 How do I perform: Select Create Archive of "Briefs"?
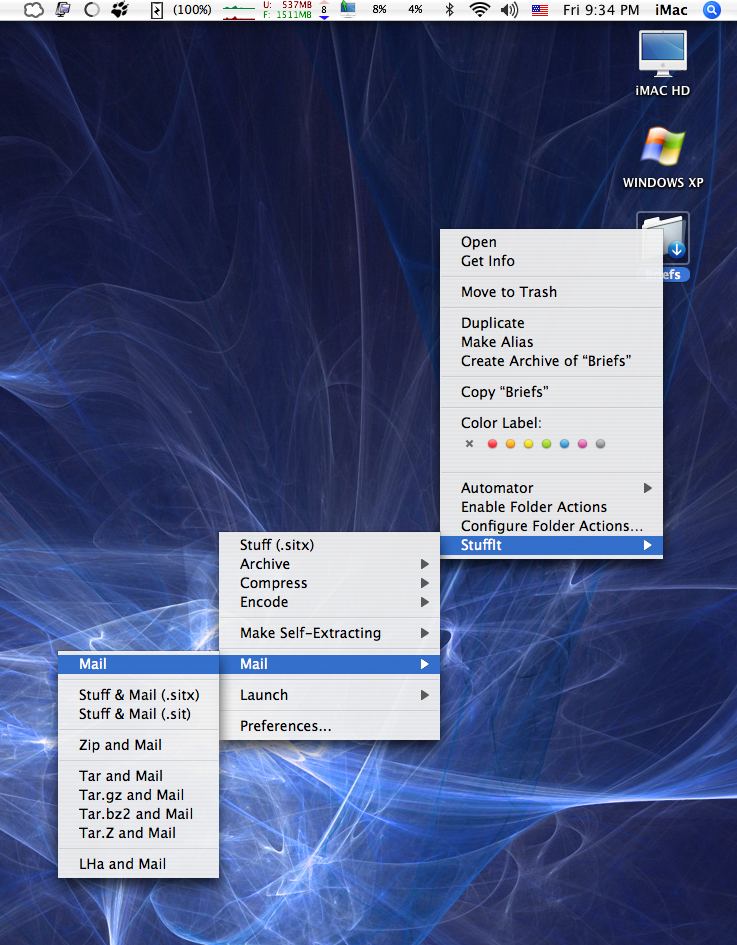(x=551, y=361)
